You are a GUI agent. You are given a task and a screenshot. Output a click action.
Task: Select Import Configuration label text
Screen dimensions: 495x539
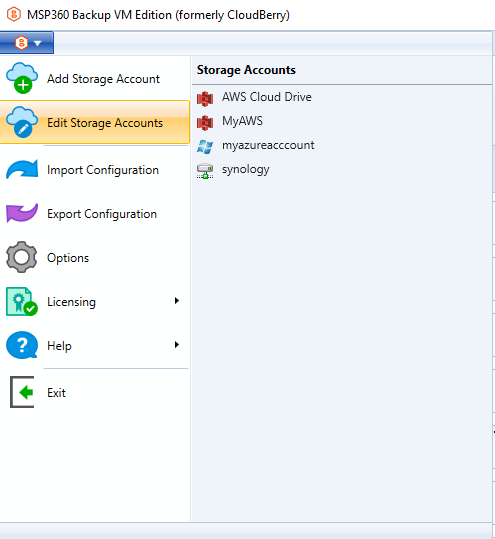click(103, 170)
